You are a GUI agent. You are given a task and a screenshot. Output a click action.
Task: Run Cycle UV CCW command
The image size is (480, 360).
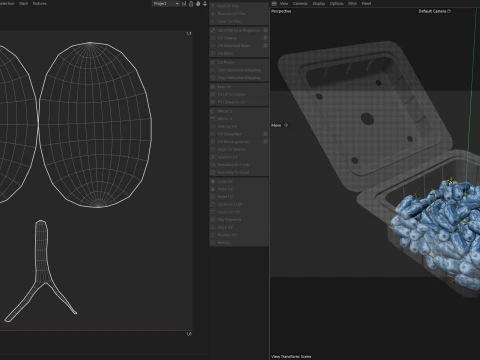(x=239, y=204)
